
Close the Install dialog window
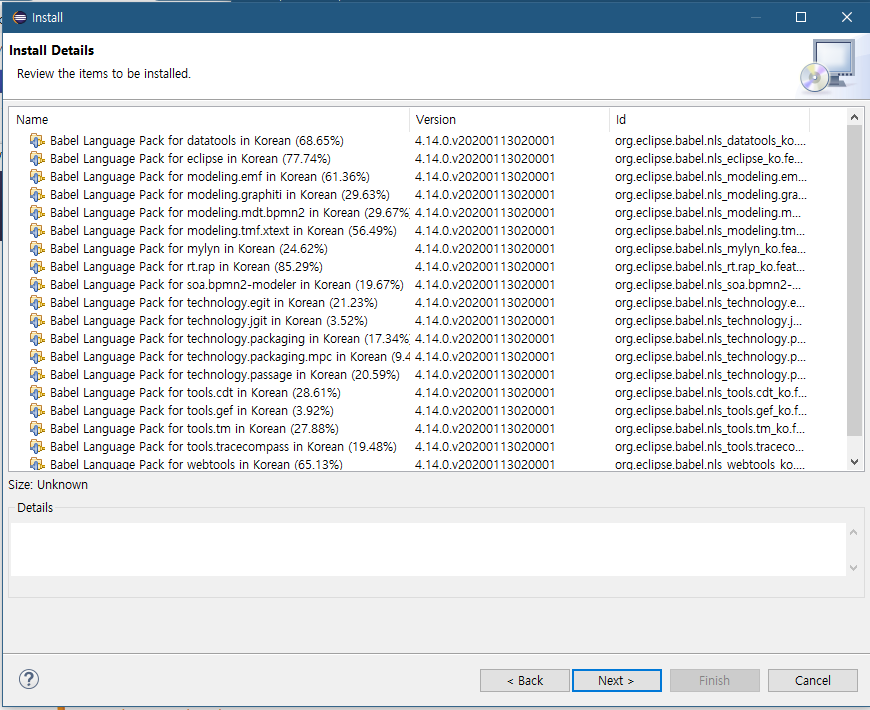[x=847, y=17]
